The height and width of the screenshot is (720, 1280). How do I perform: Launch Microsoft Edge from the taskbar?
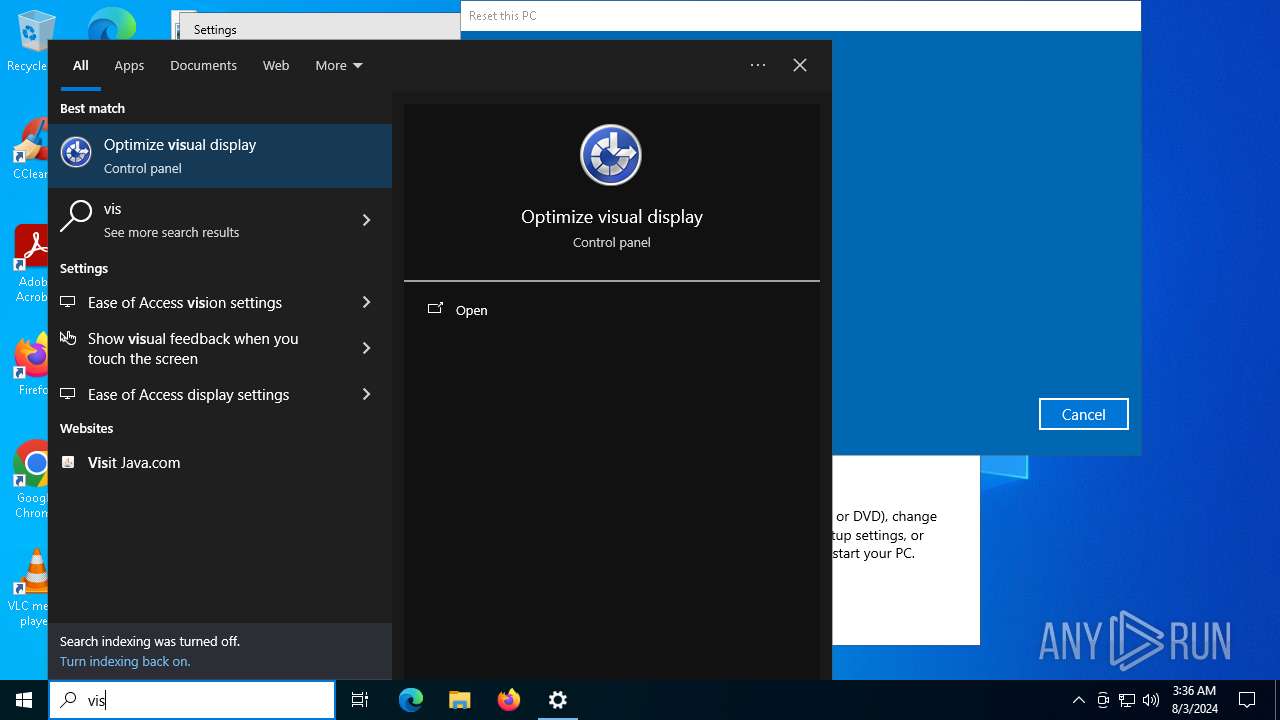411,700
